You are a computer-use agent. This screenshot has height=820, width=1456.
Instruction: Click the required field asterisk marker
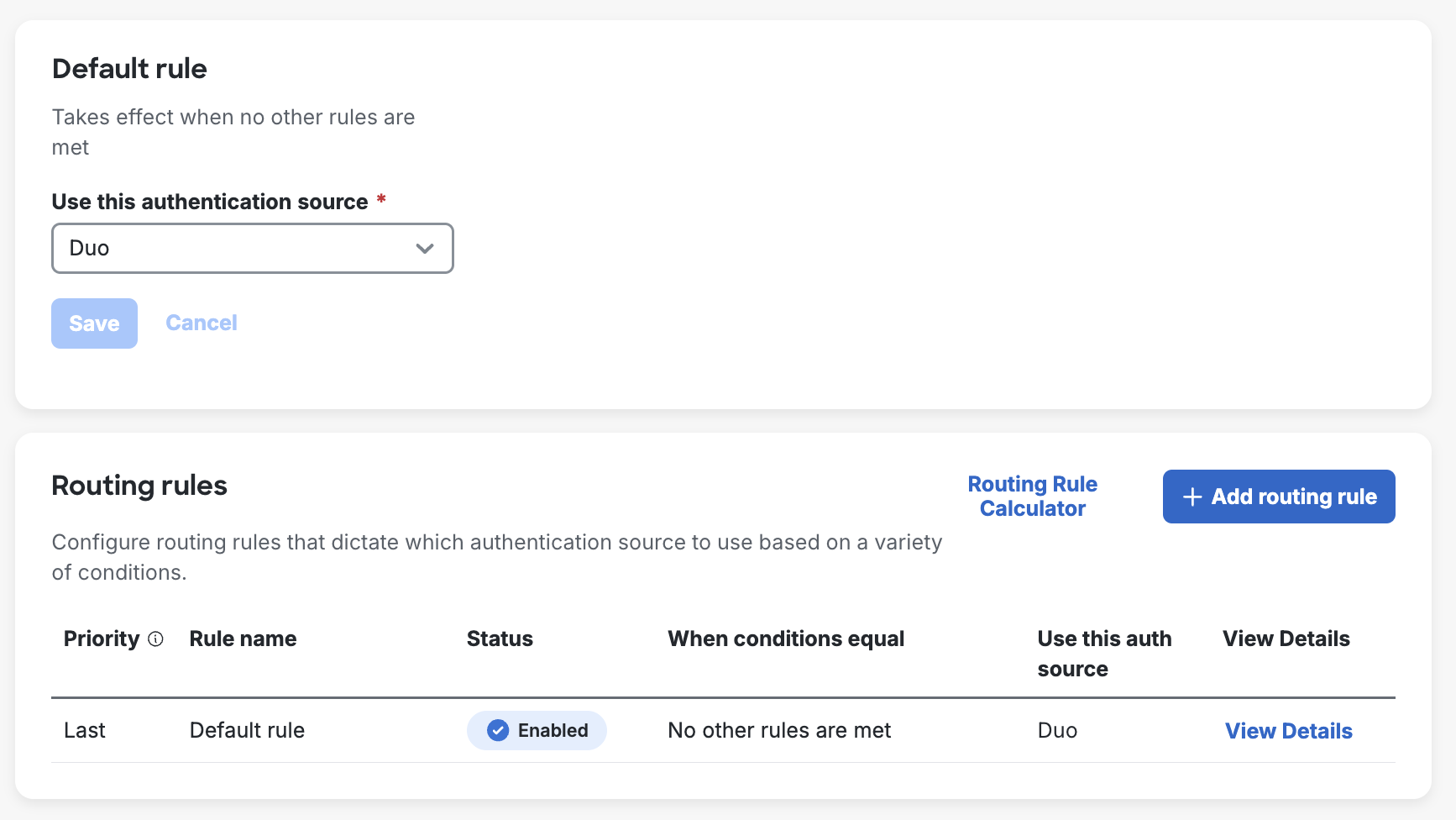[x=380, y=200]
